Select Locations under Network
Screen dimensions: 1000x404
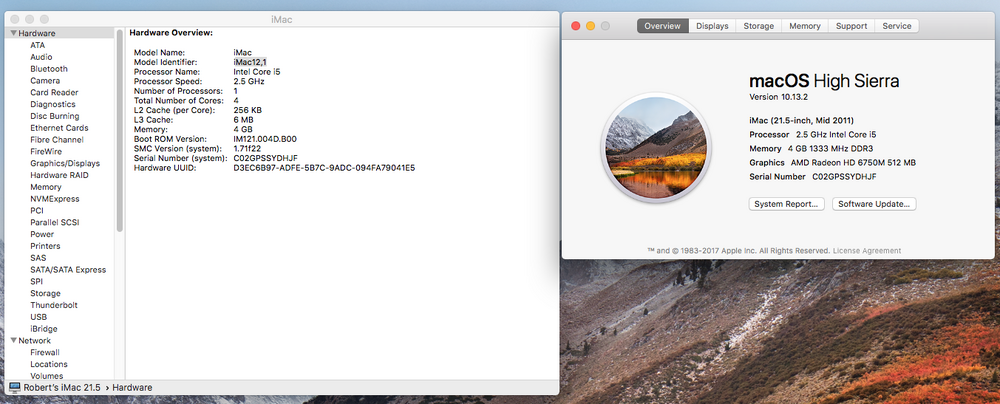48,364
